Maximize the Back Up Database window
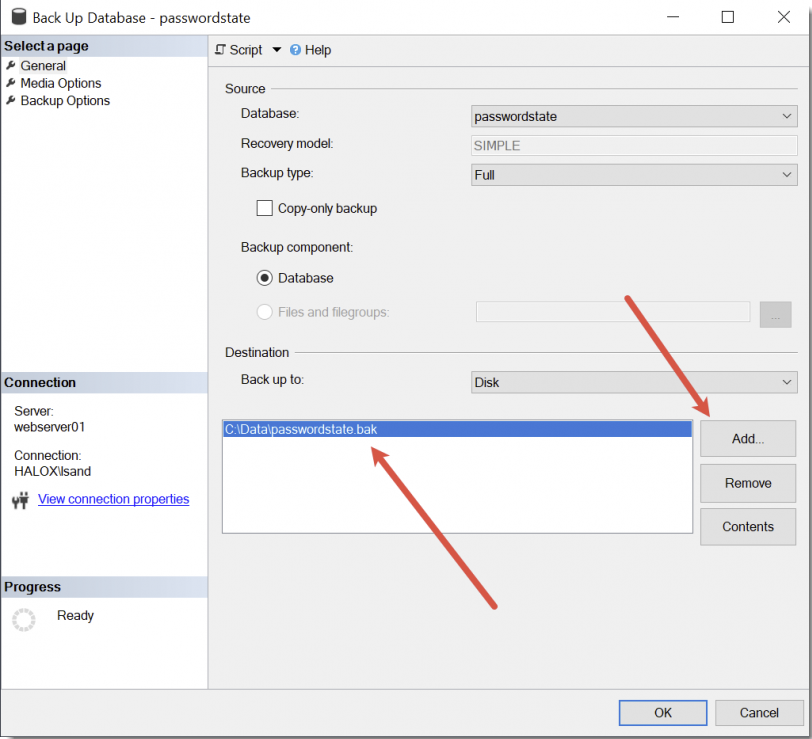 click(x=728, y=17)
